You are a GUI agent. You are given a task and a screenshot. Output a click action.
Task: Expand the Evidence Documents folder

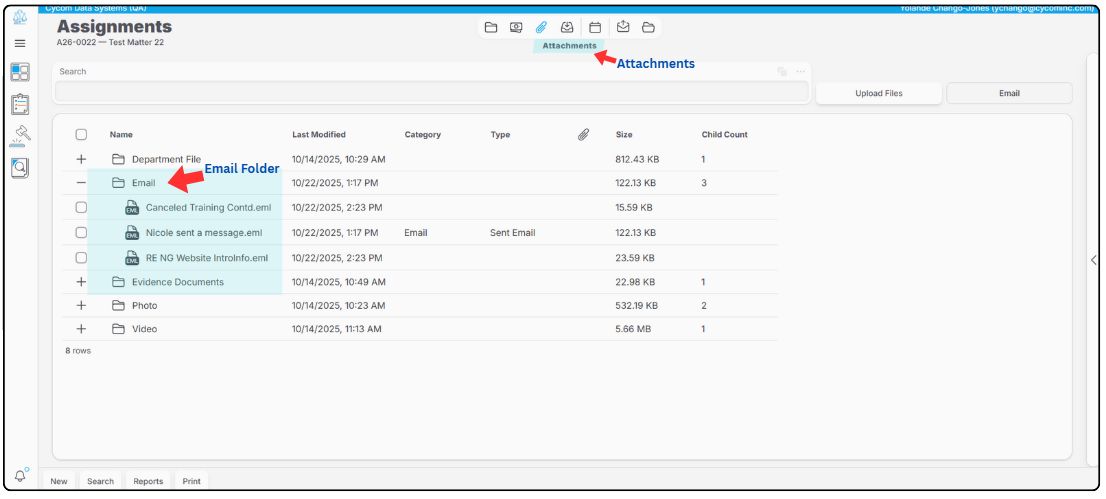81,282
